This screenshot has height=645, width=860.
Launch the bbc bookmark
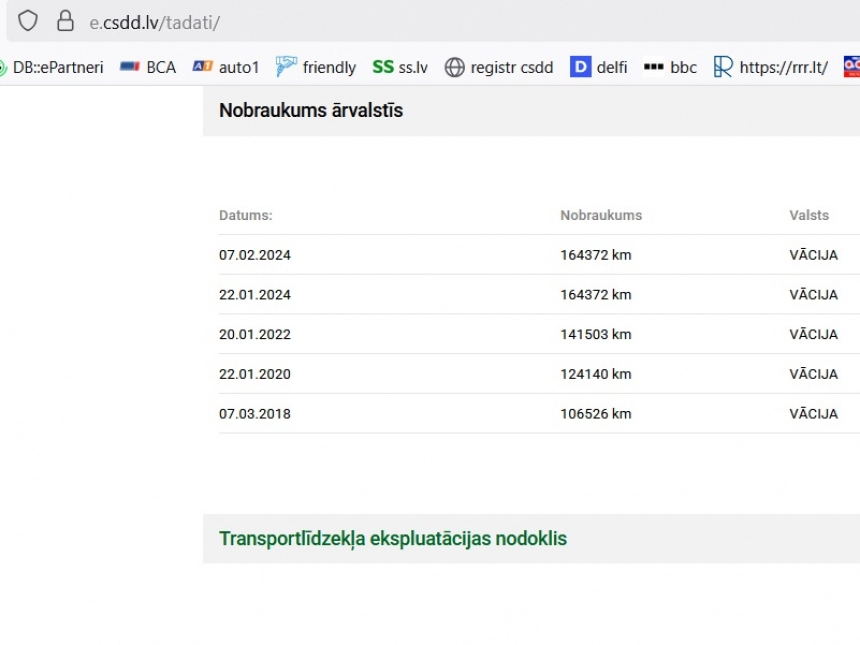coord(670,67)
